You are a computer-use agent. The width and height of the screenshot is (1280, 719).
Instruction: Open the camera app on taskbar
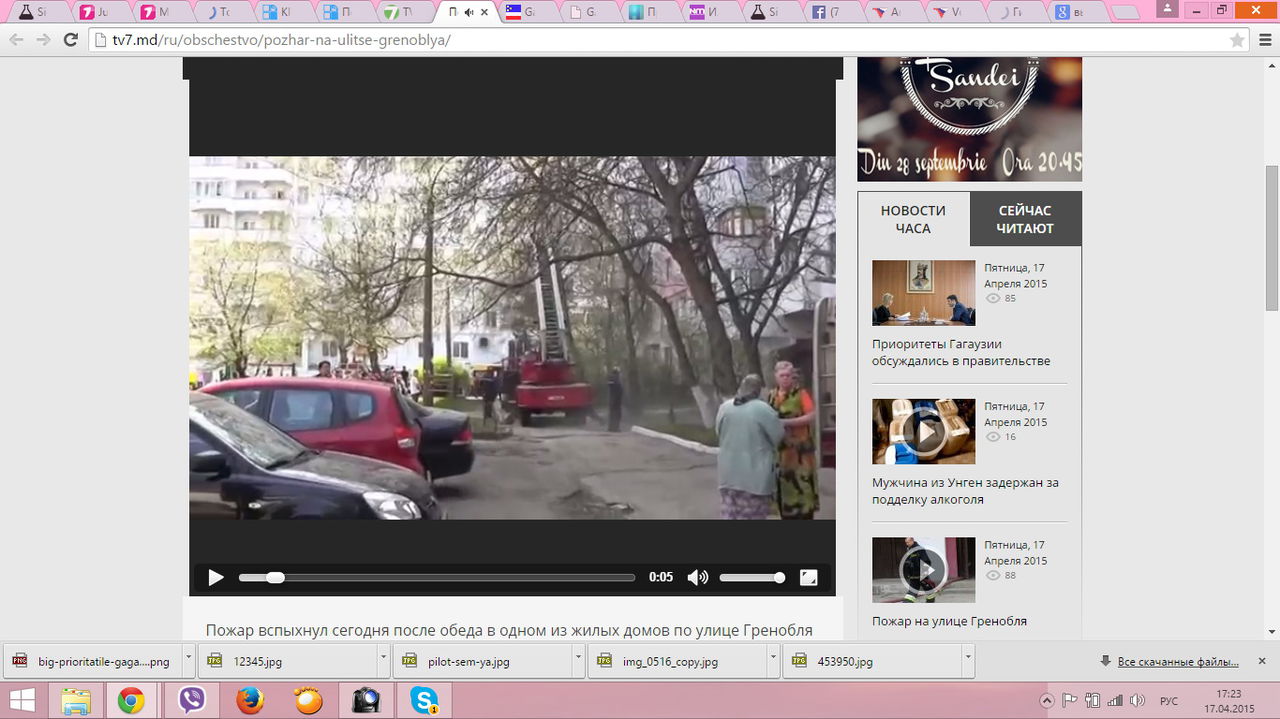click(366, 701)
